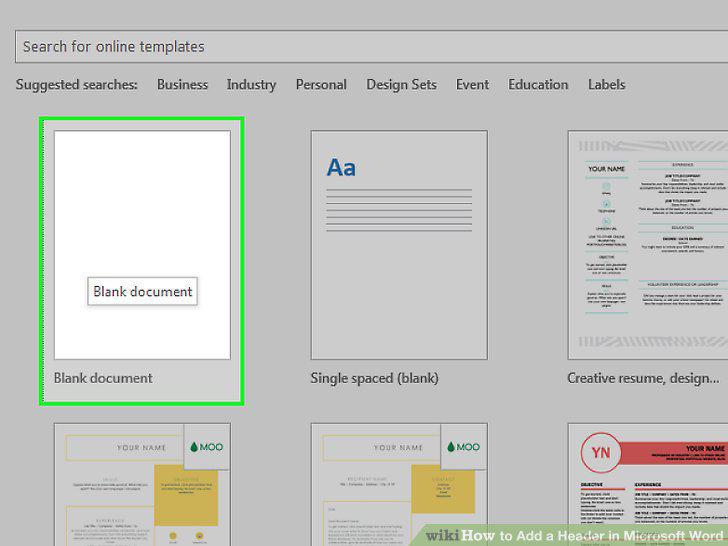Click the 'Blank document' caption text

[103, 378]
